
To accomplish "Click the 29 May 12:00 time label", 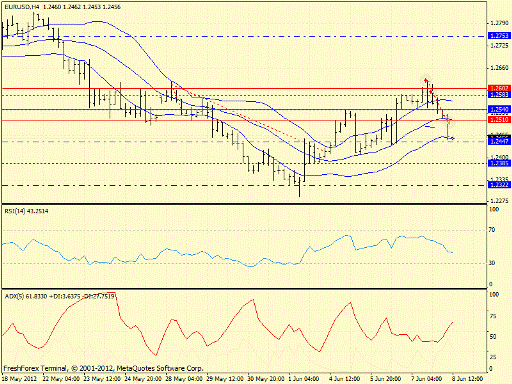I will [225, 379].
